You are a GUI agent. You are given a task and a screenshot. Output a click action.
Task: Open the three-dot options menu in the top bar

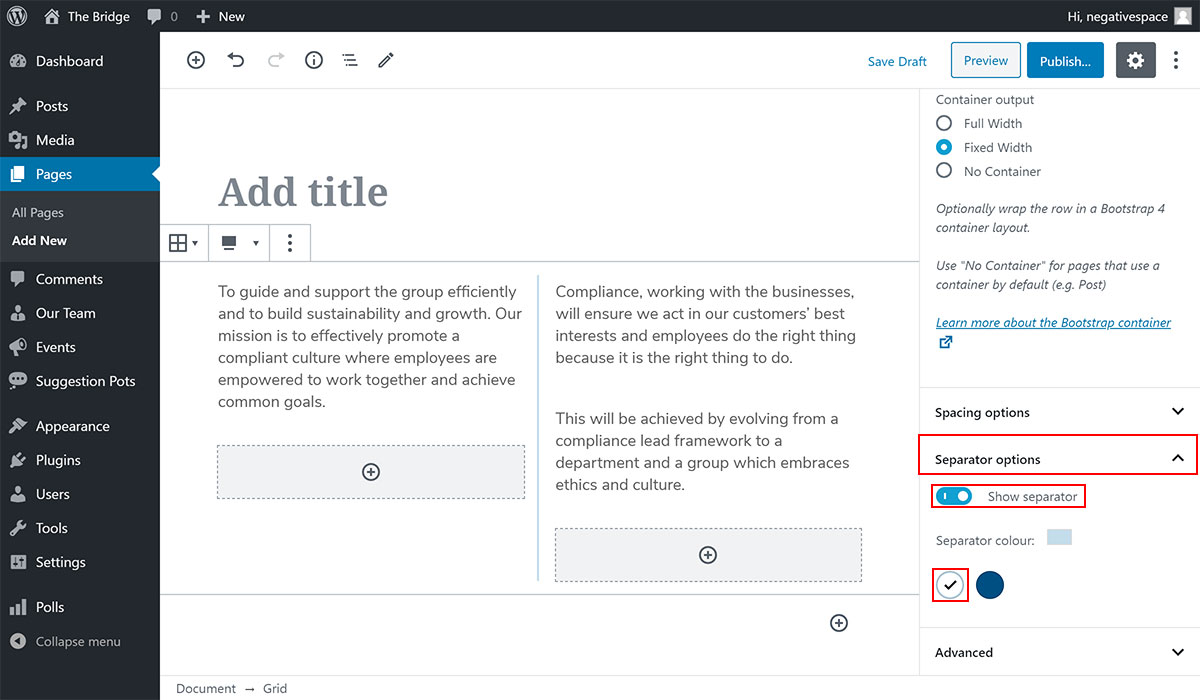(x=1176, y=60)
